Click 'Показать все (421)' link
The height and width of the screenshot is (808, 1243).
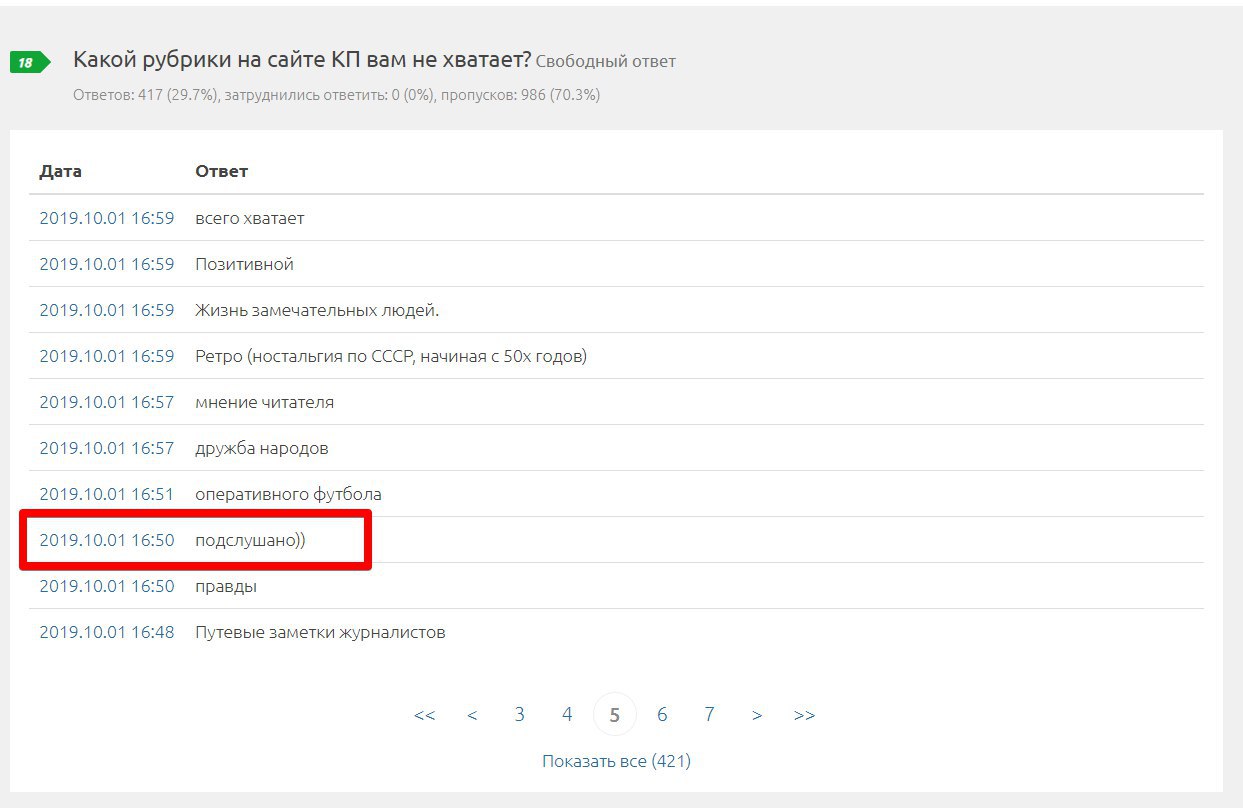[x=616, y=761]
